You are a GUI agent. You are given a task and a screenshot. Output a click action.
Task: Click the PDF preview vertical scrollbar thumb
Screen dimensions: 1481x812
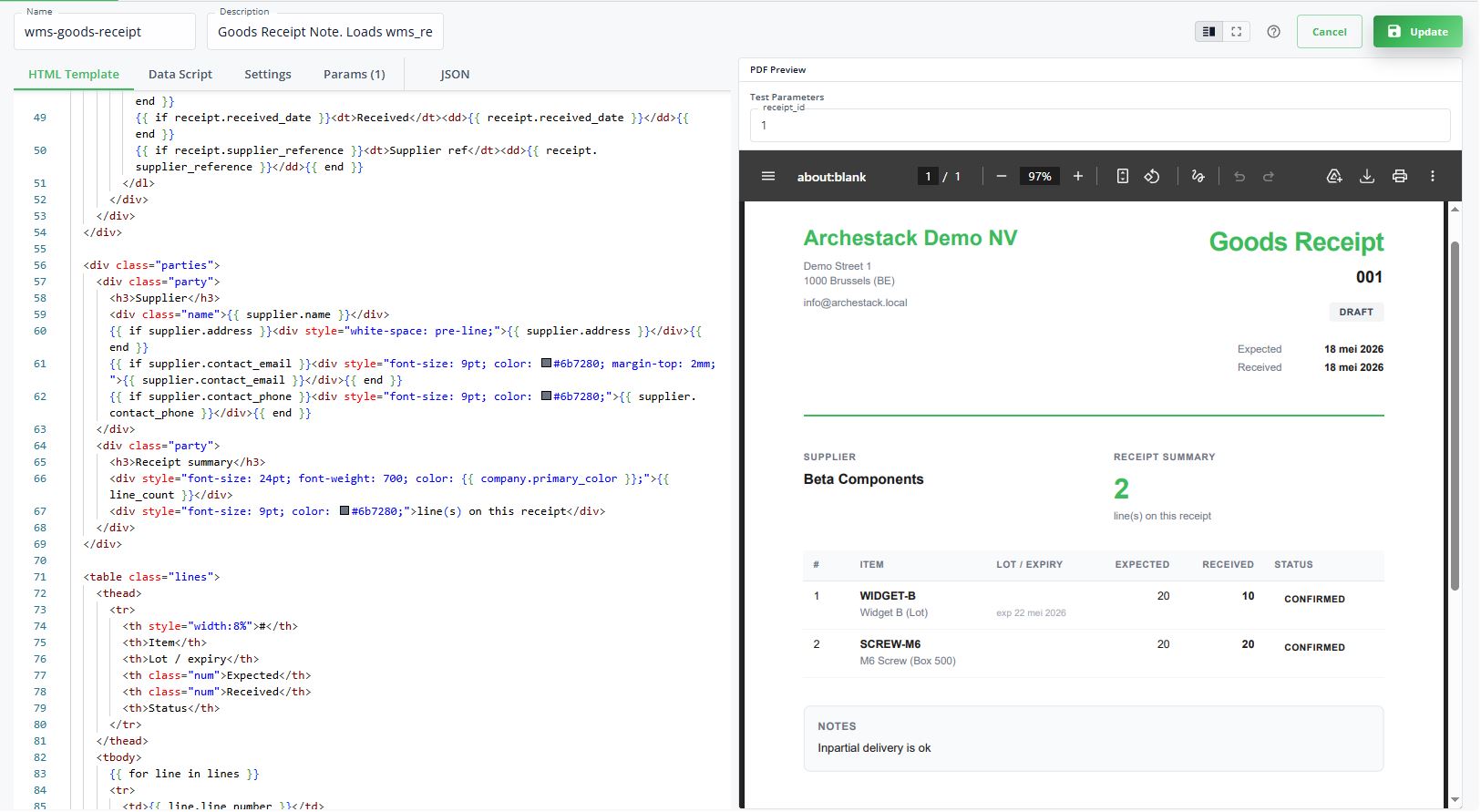[1455, 416]
